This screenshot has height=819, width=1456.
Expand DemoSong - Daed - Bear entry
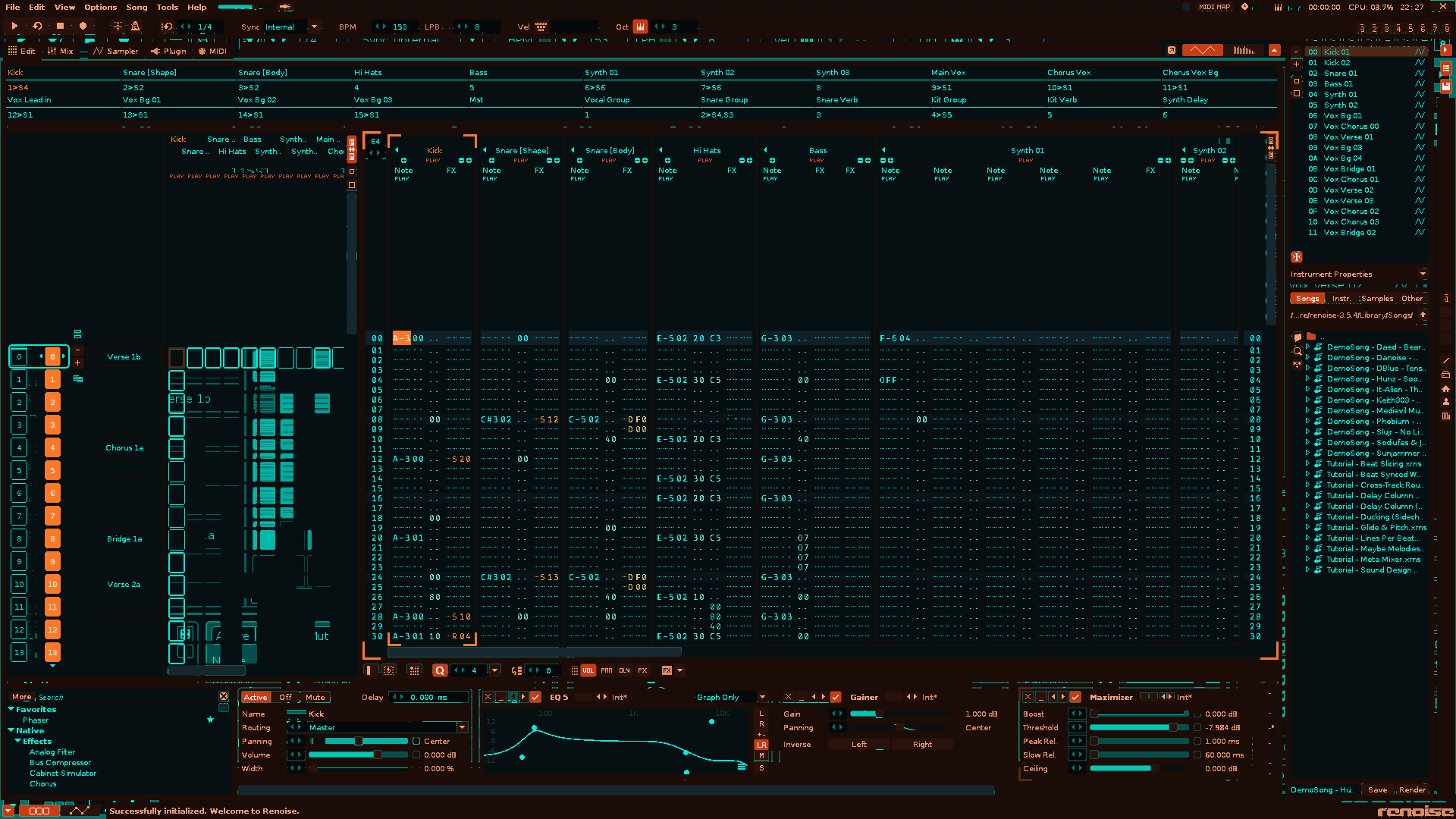[1307, 347]
